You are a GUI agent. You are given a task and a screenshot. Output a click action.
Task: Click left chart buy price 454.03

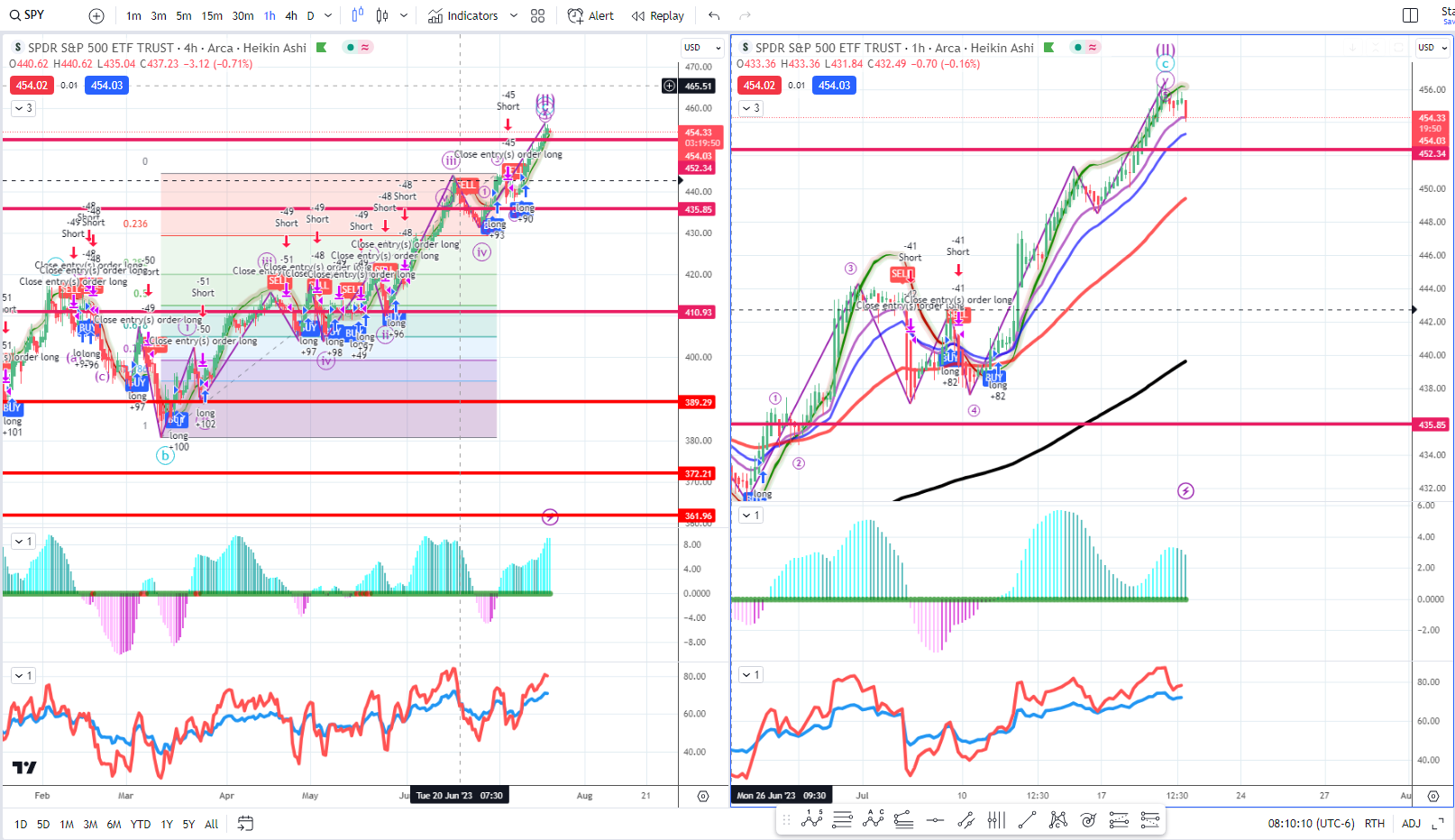click(x=106, y=86)
